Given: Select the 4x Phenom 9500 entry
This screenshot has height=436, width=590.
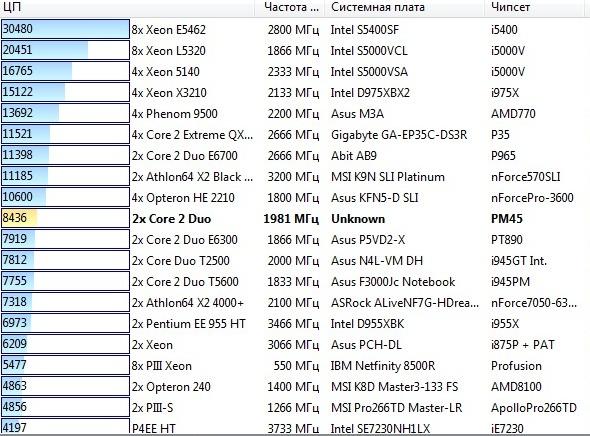Looking at the screenshot, I should pos(175,114).
